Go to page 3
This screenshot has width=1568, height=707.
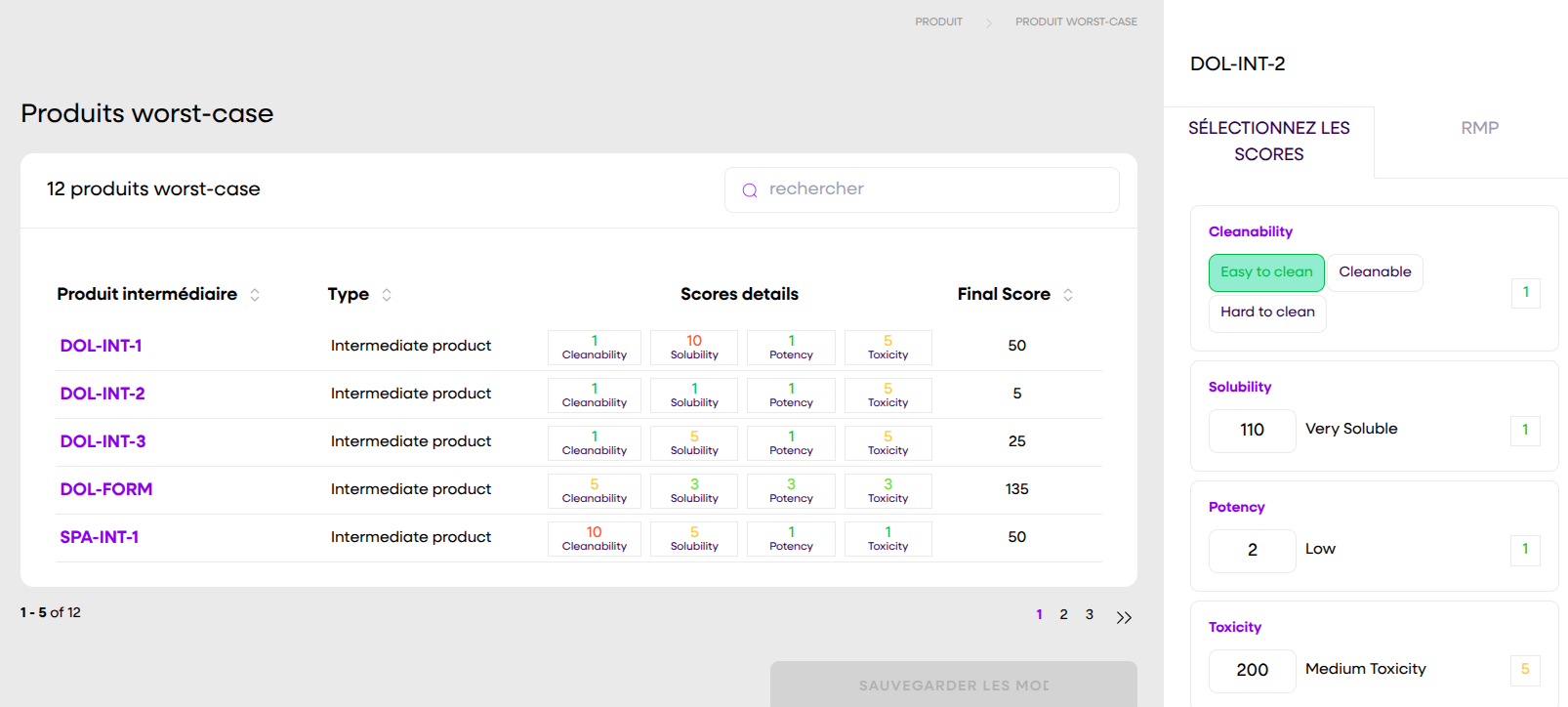(x=1090, y=614)
